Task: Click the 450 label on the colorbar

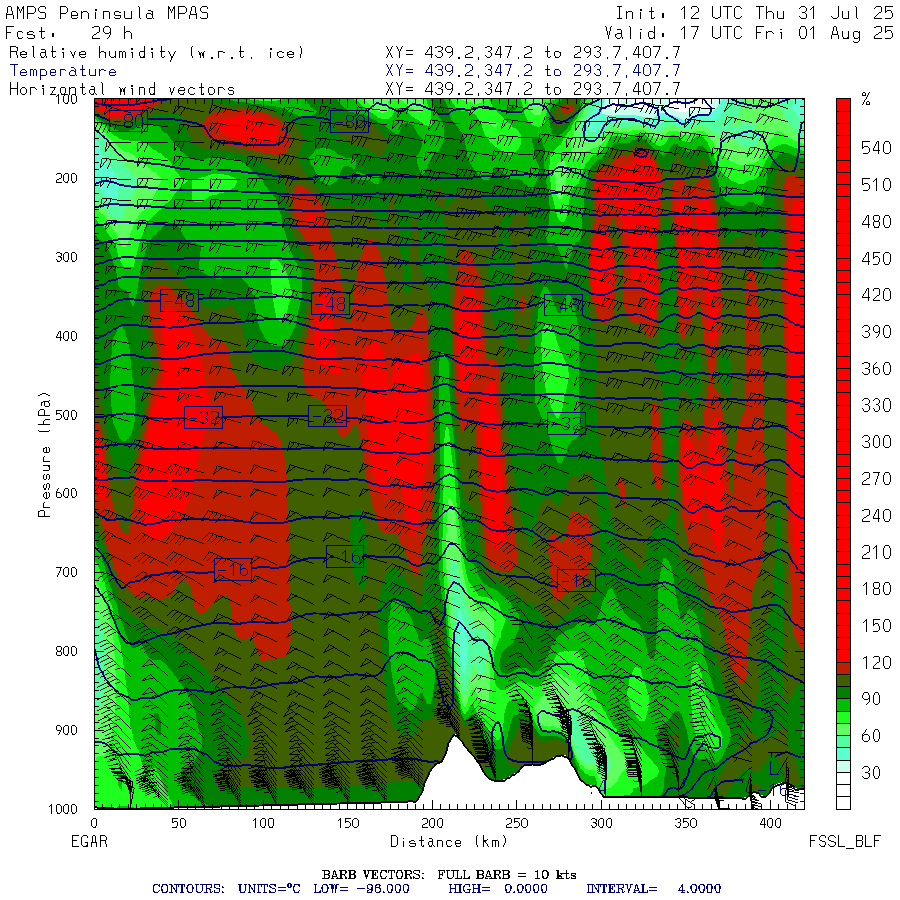Action: pyautogui.click(x=876, y=258)
